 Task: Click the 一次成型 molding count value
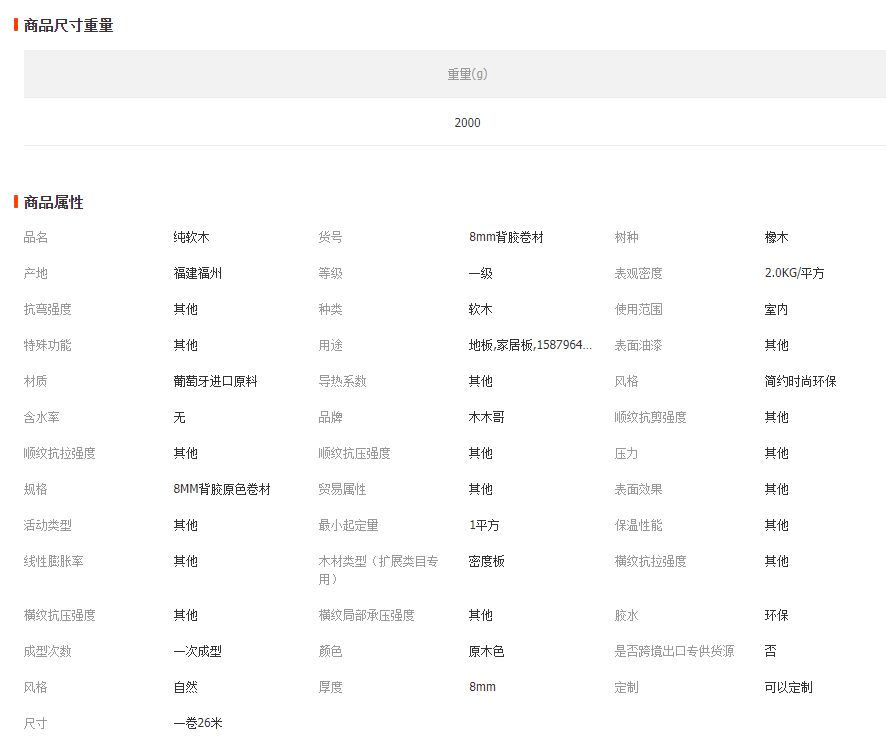click(x=197, y=651)
